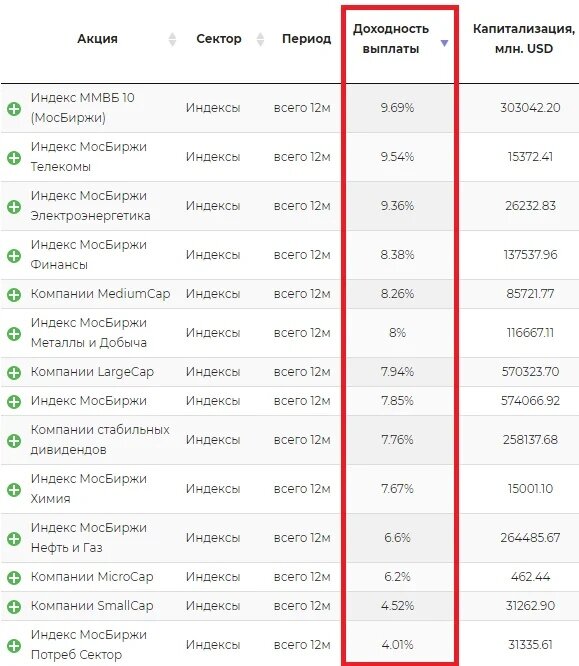Sort by the Сектор column arrows
The image size is (579, 666).
pyautogui.click(x=260, y=39)
